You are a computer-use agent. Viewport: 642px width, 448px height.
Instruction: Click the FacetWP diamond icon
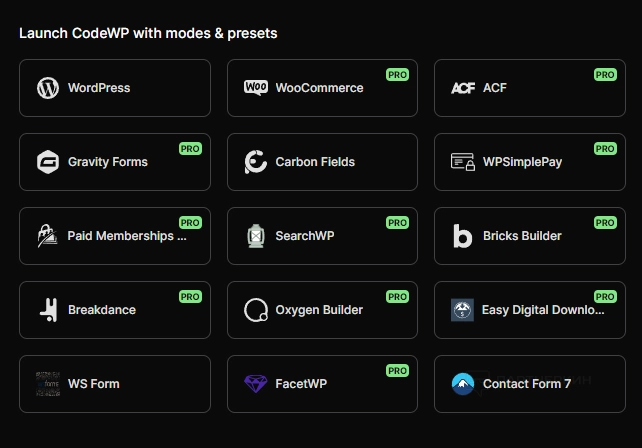pyautogui.click(x=256, y=384)
